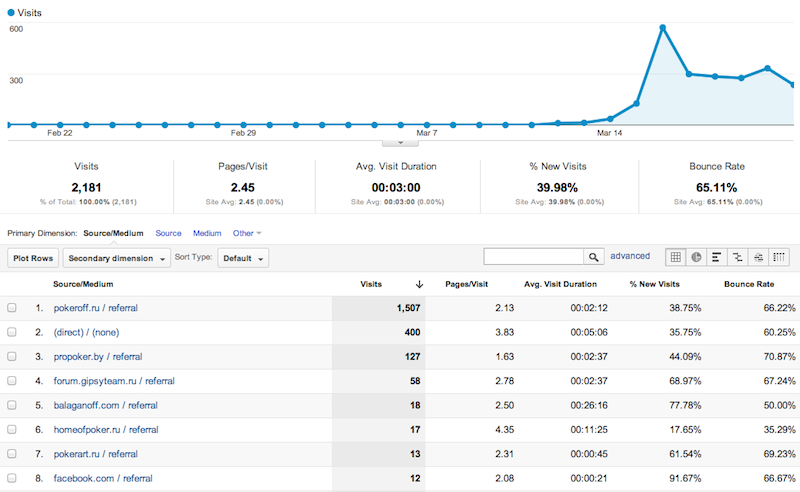Open the Secondary dimension dropdown
800x492 pixels.
pyautogui.click(x=116, y=258)
